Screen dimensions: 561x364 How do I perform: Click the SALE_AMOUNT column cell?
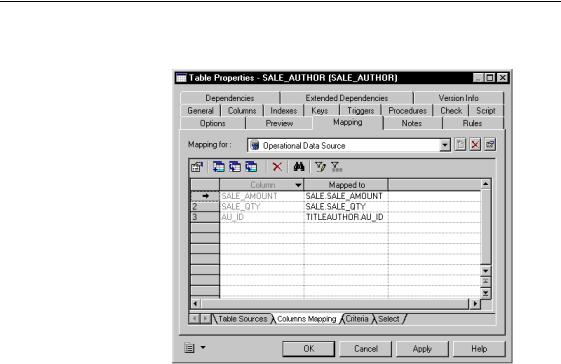coord(262,196)
